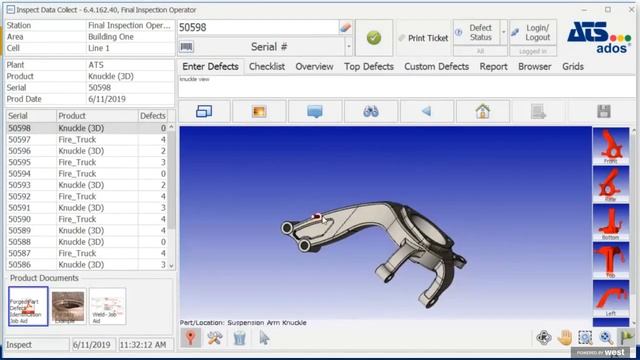Image resolution: width=640 pixels, height=360 pixels.
Task: Open the Overview tab
Action: click(x=314, y=67)
